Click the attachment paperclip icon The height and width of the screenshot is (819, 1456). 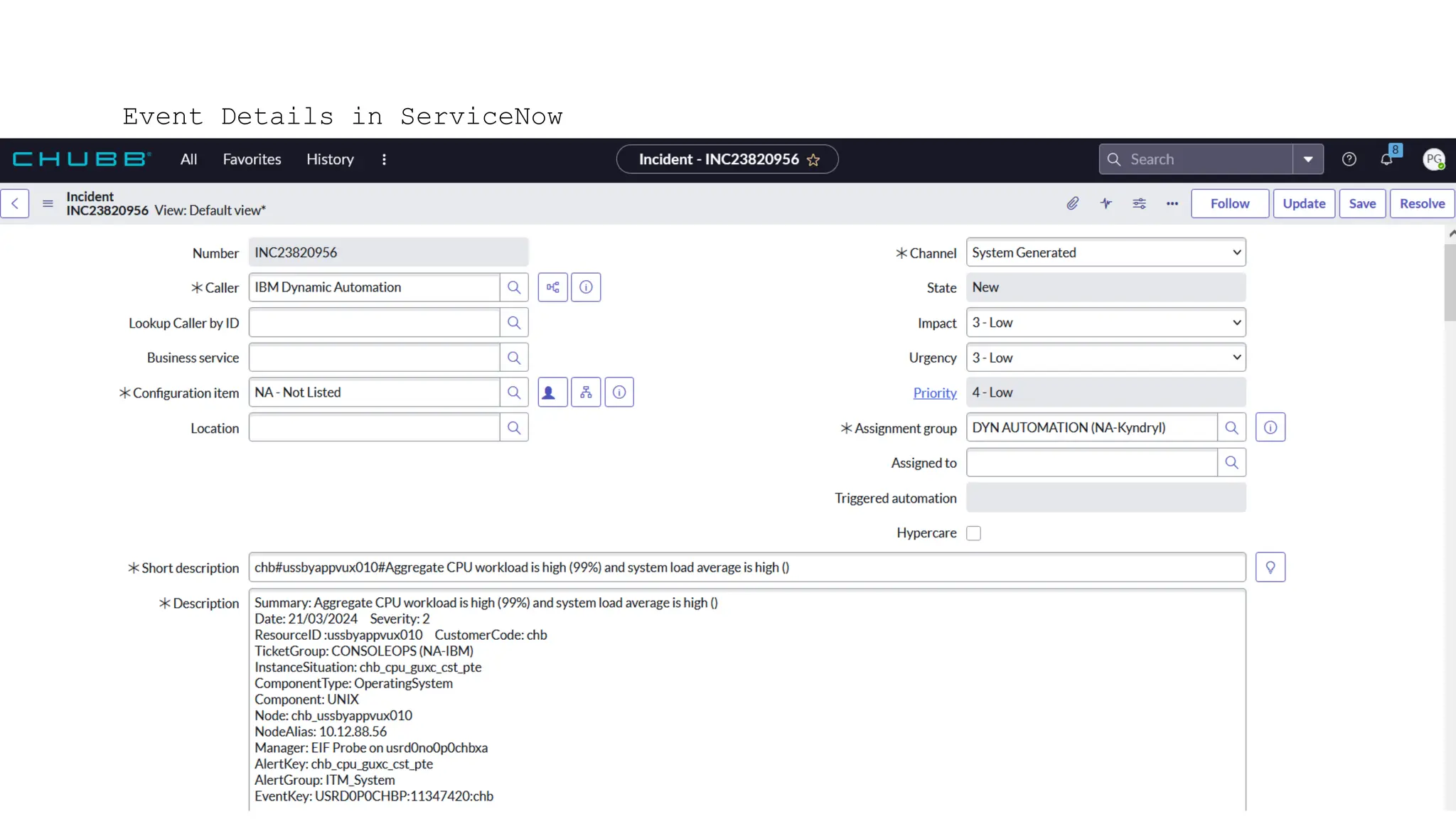[1072, 203]
